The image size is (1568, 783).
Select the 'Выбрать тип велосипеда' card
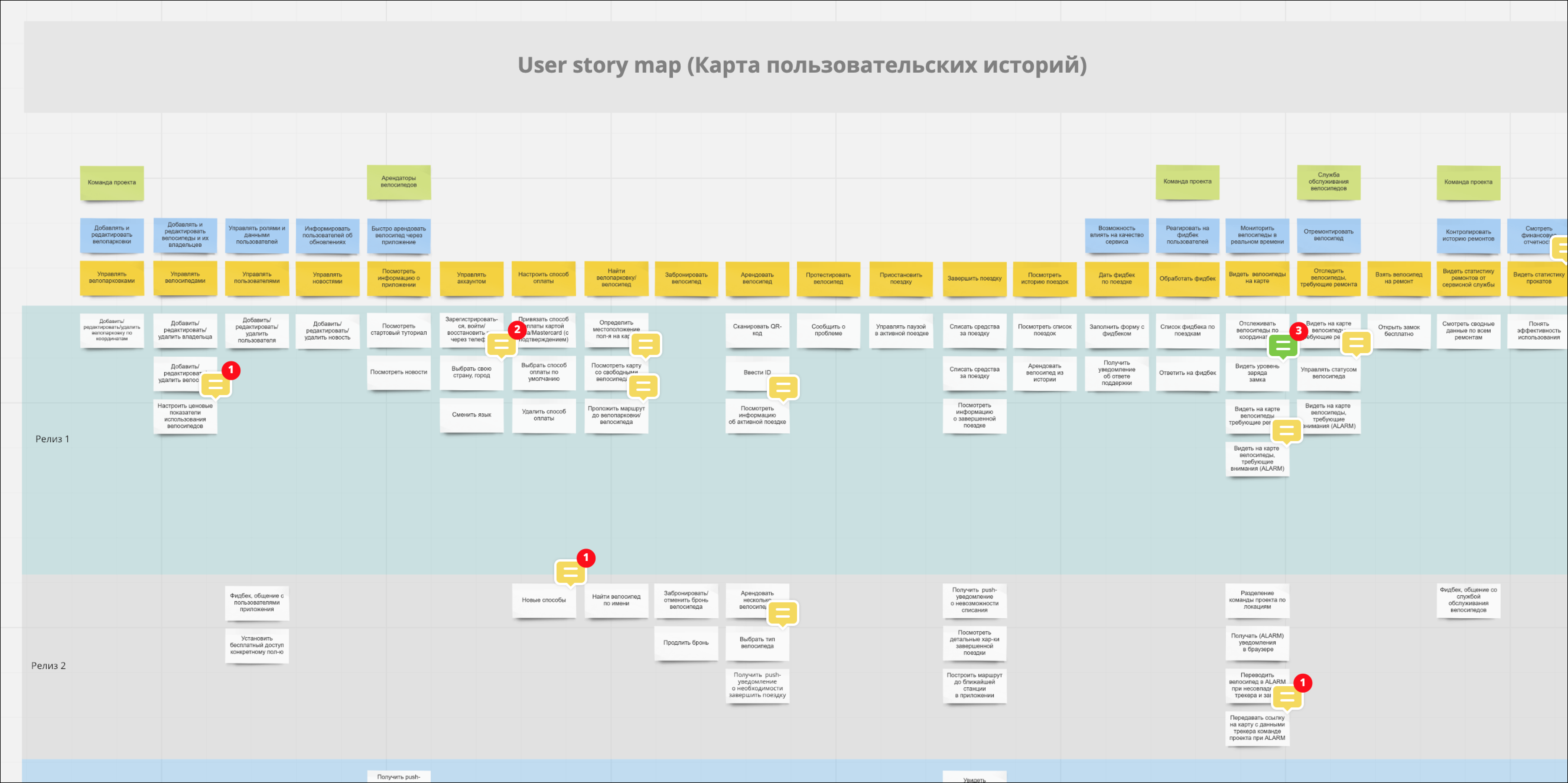[757, 643]
